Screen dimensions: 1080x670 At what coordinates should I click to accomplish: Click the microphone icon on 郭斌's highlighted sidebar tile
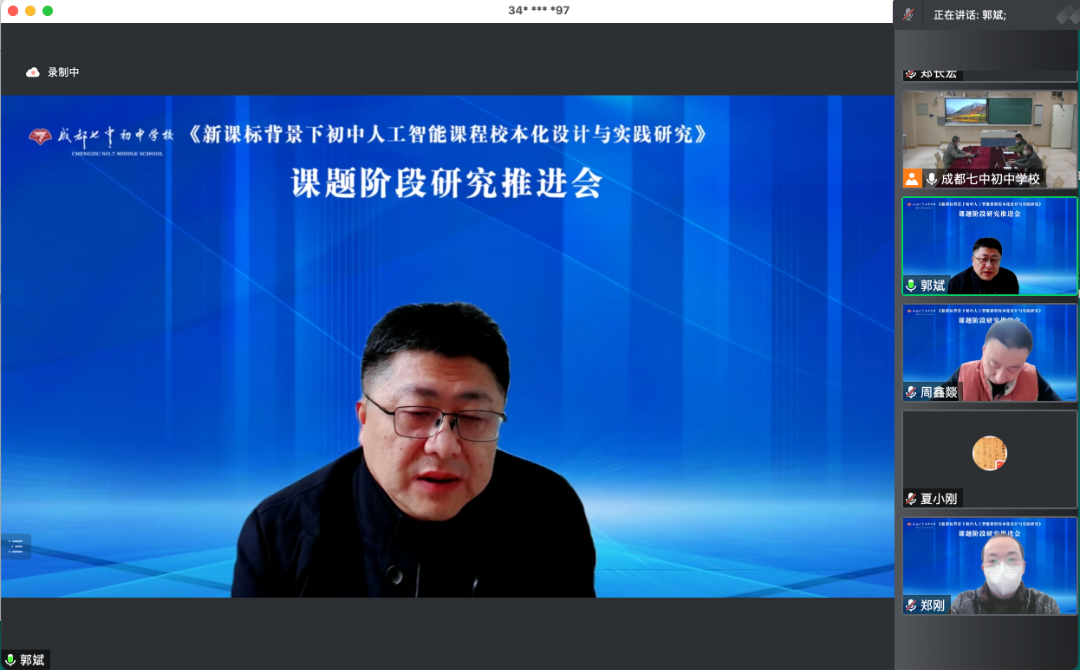[910, 286]
